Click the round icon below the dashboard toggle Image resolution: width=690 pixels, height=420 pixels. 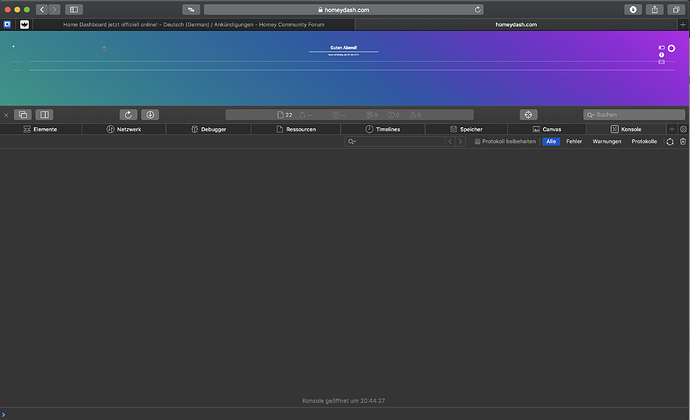(661, 55)
